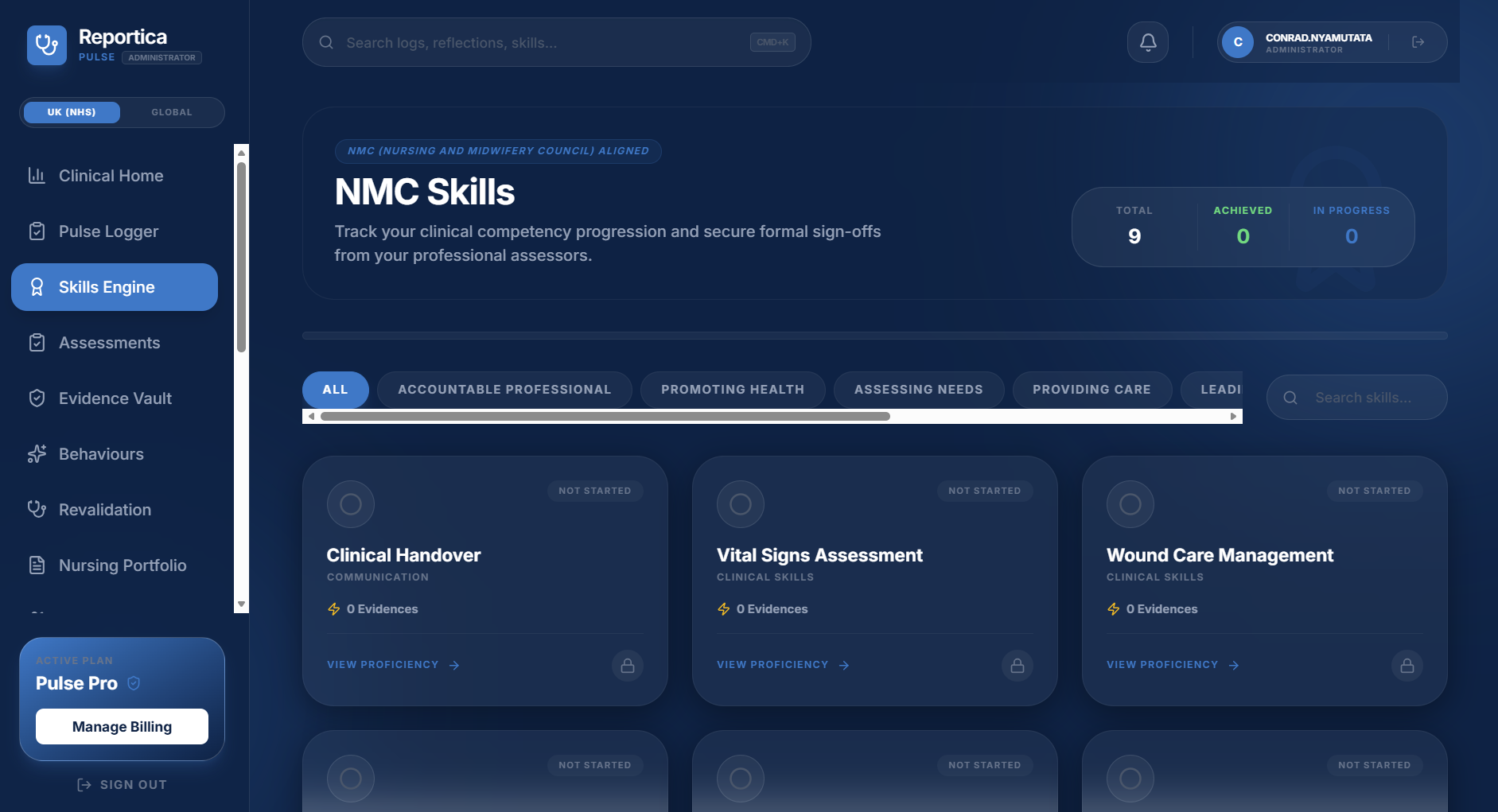The height and width of the screenshot is (812, 1498).
Task: Filter skills by Providing Care
Action: coord(1091,390)
